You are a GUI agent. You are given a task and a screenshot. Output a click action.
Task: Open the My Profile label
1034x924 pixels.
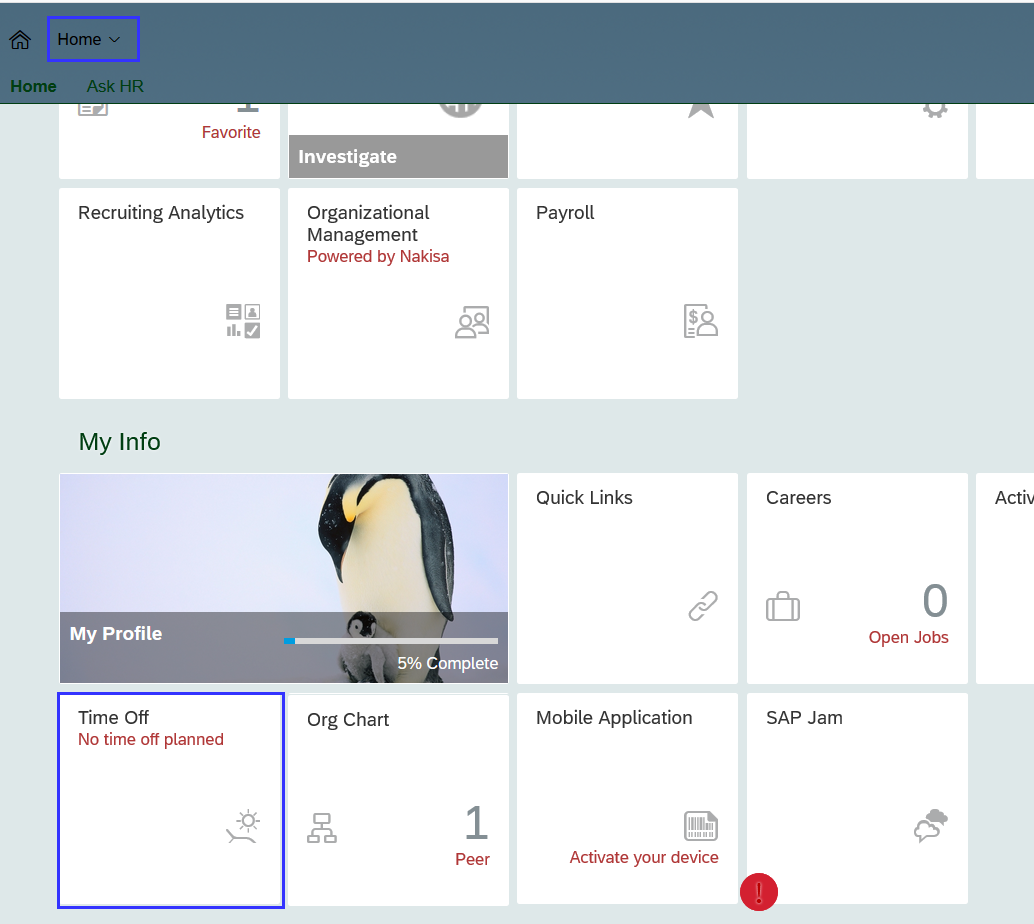tap(116, 633)
